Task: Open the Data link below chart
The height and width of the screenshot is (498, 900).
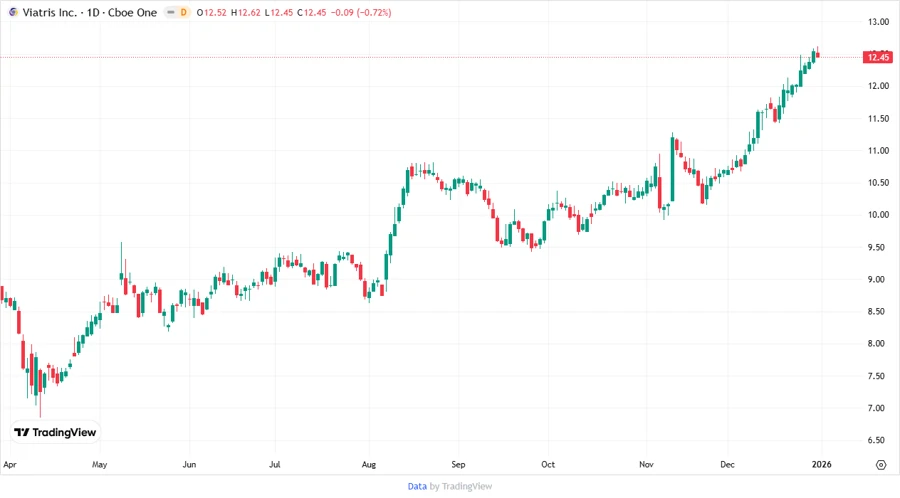Action: coord(417,486)
